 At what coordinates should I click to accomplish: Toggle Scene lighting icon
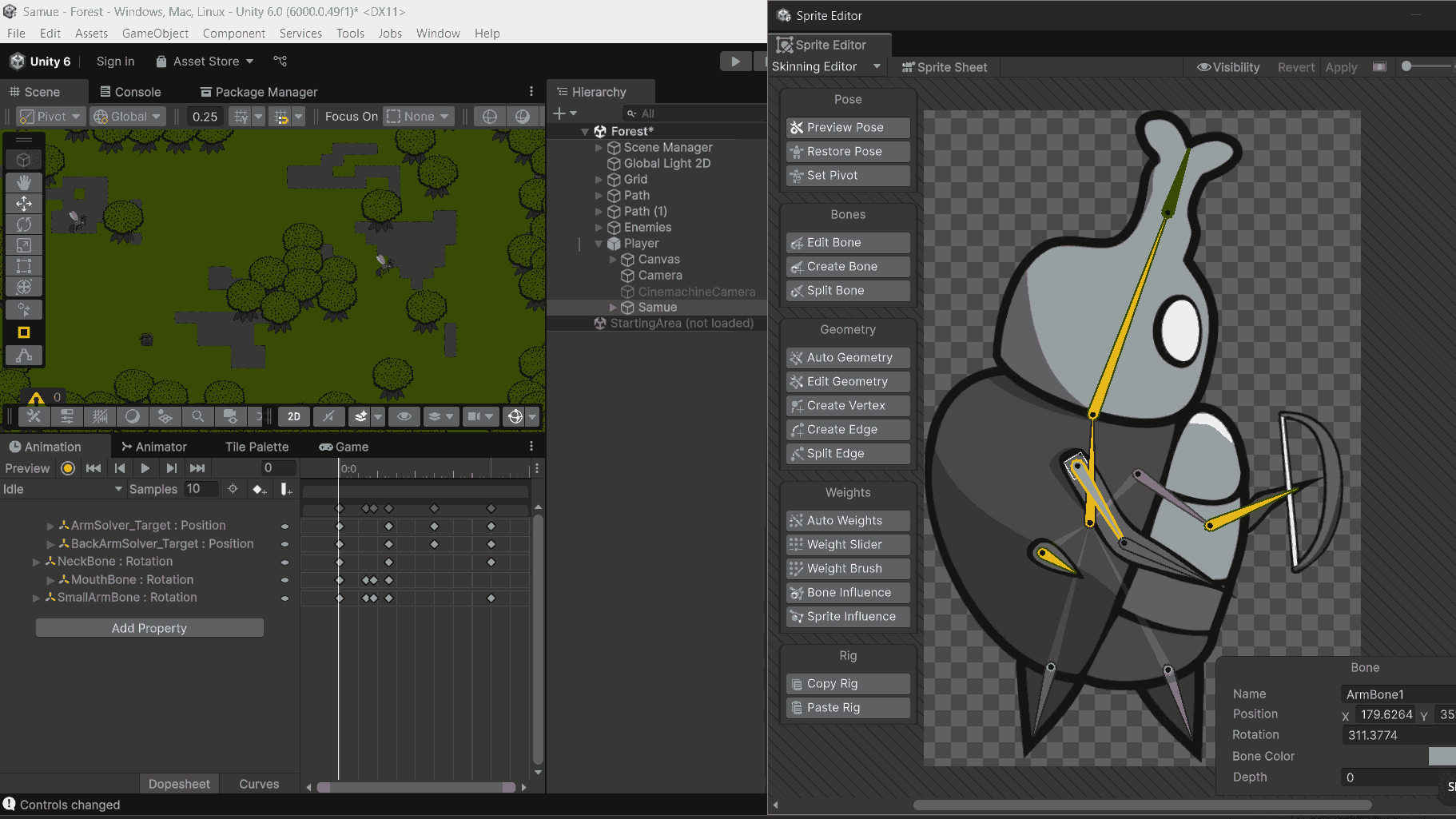tap(328, 416)
